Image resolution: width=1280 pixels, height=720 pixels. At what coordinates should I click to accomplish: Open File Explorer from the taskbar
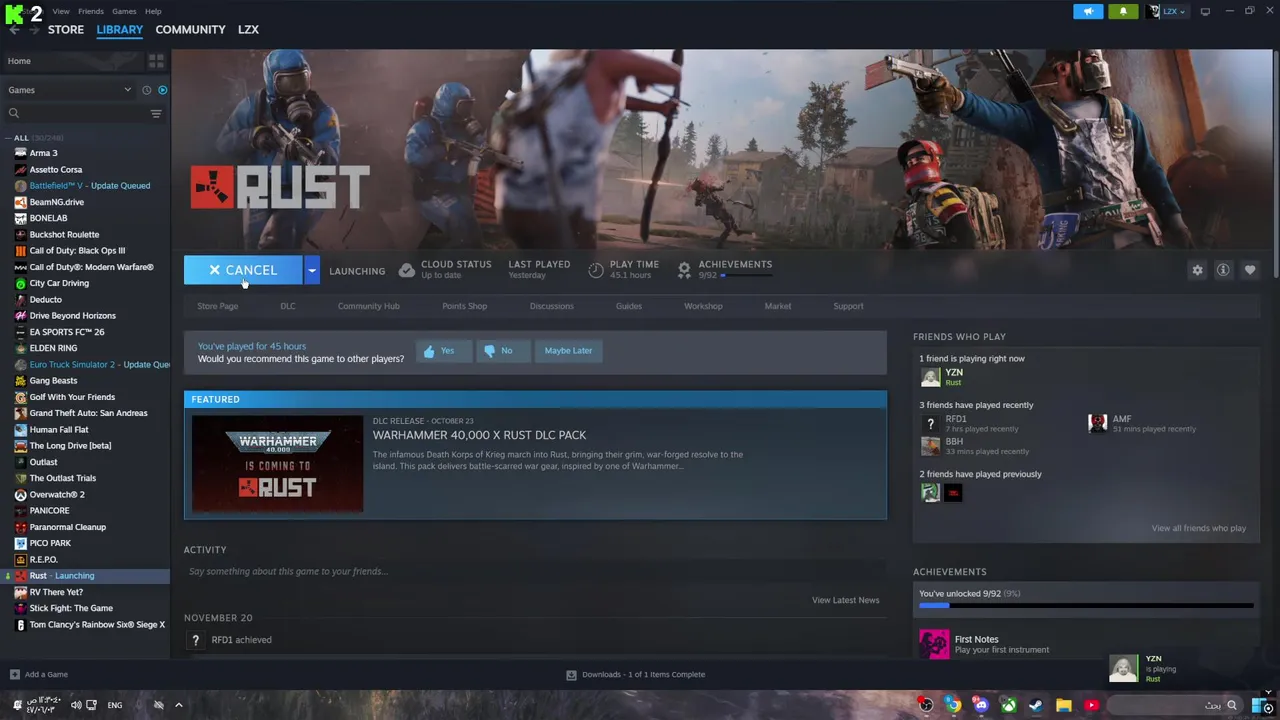pyautogui.click(x=1064, y=705)
